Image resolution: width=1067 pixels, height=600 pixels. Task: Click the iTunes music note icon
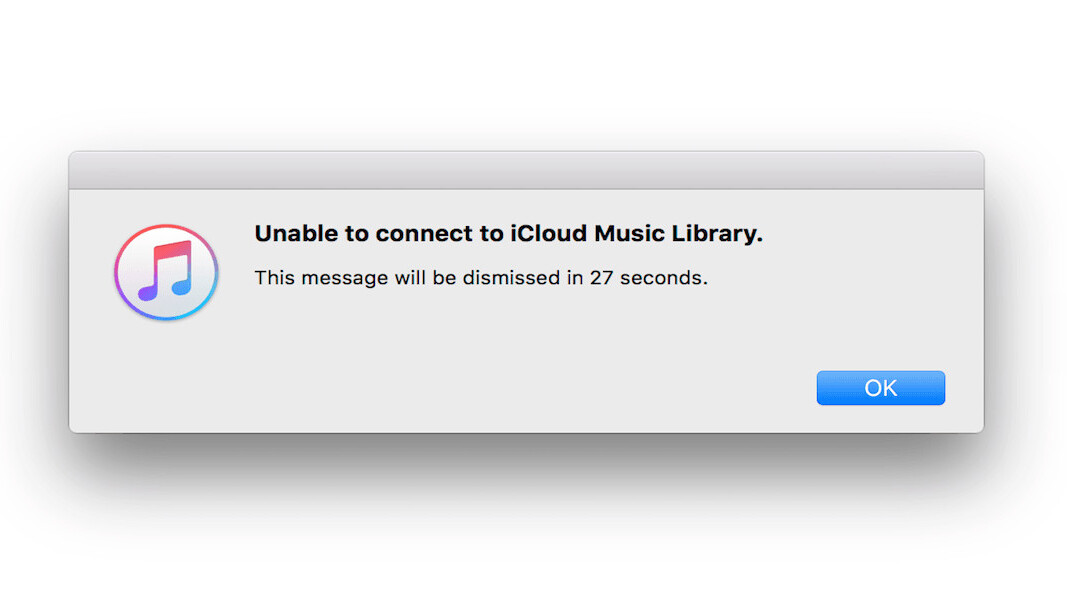[166, 272]
